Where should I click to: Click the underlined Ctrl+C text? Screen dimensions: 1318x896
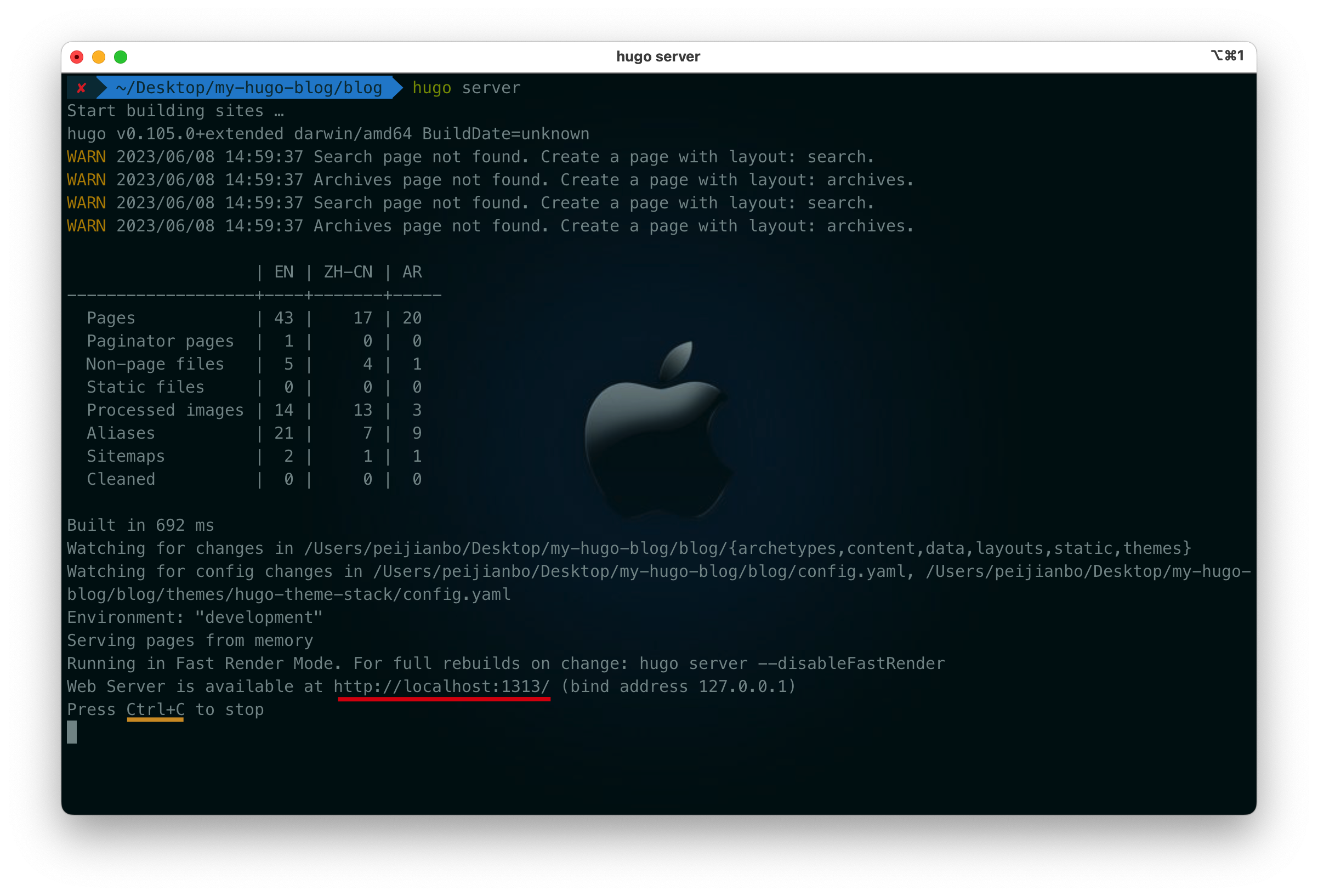155,710
